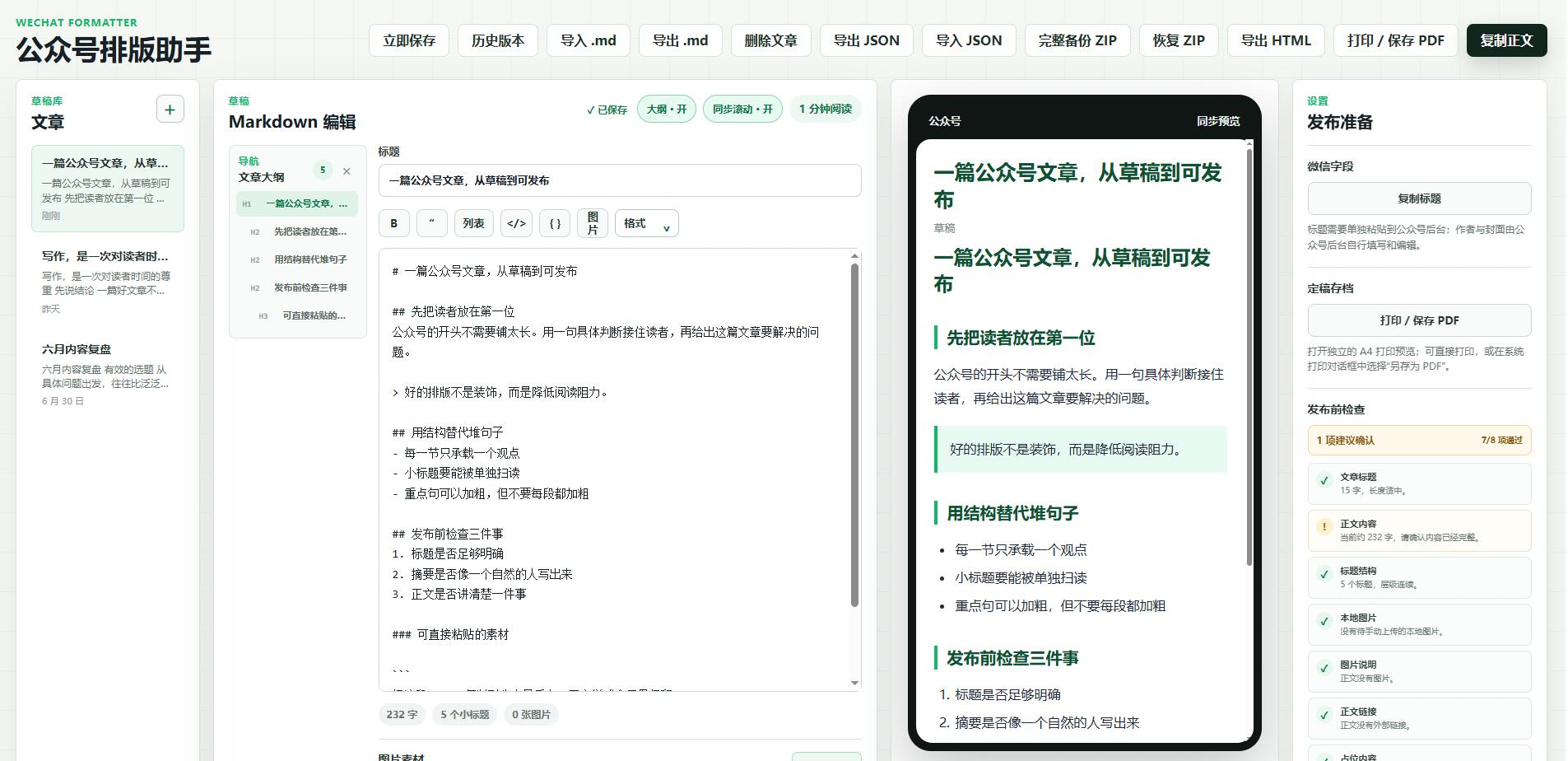This screenshot has height=761, width=1568.
Task: Click the 文章标题 check item checkmark
Action: [x=1324, y=480]
